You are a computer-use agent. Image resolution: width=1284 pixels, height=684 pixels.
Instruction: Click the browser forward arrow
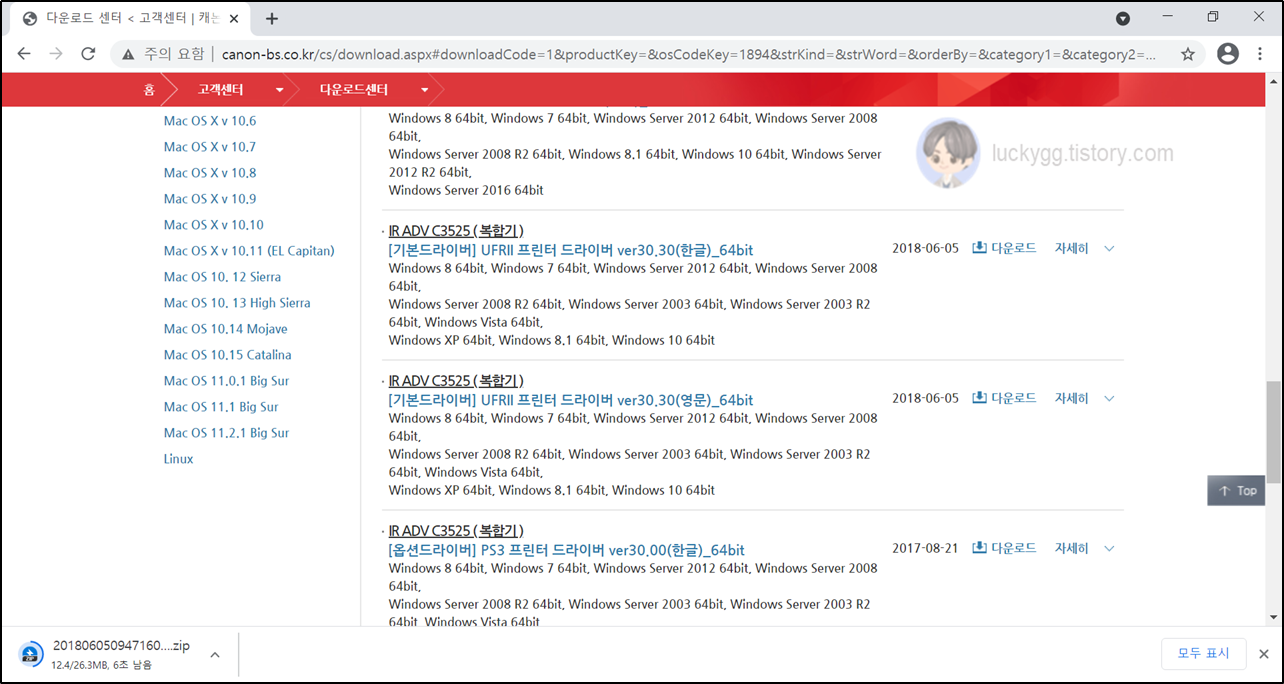pyautogui.click(x=56, y=54)
